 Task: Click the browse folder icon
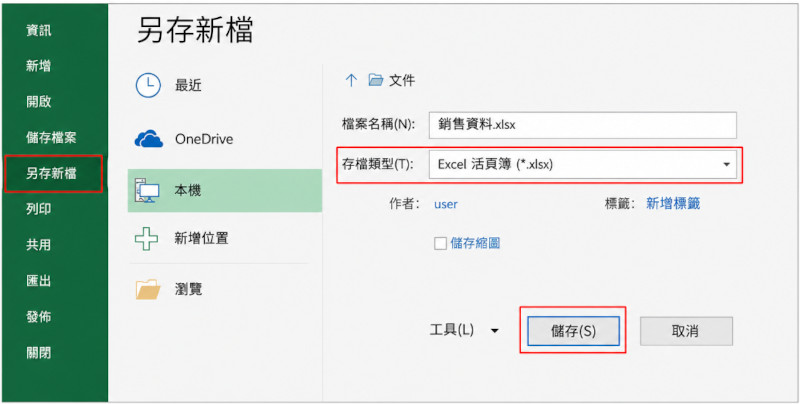pyautogui.click(x=148, y=289)
